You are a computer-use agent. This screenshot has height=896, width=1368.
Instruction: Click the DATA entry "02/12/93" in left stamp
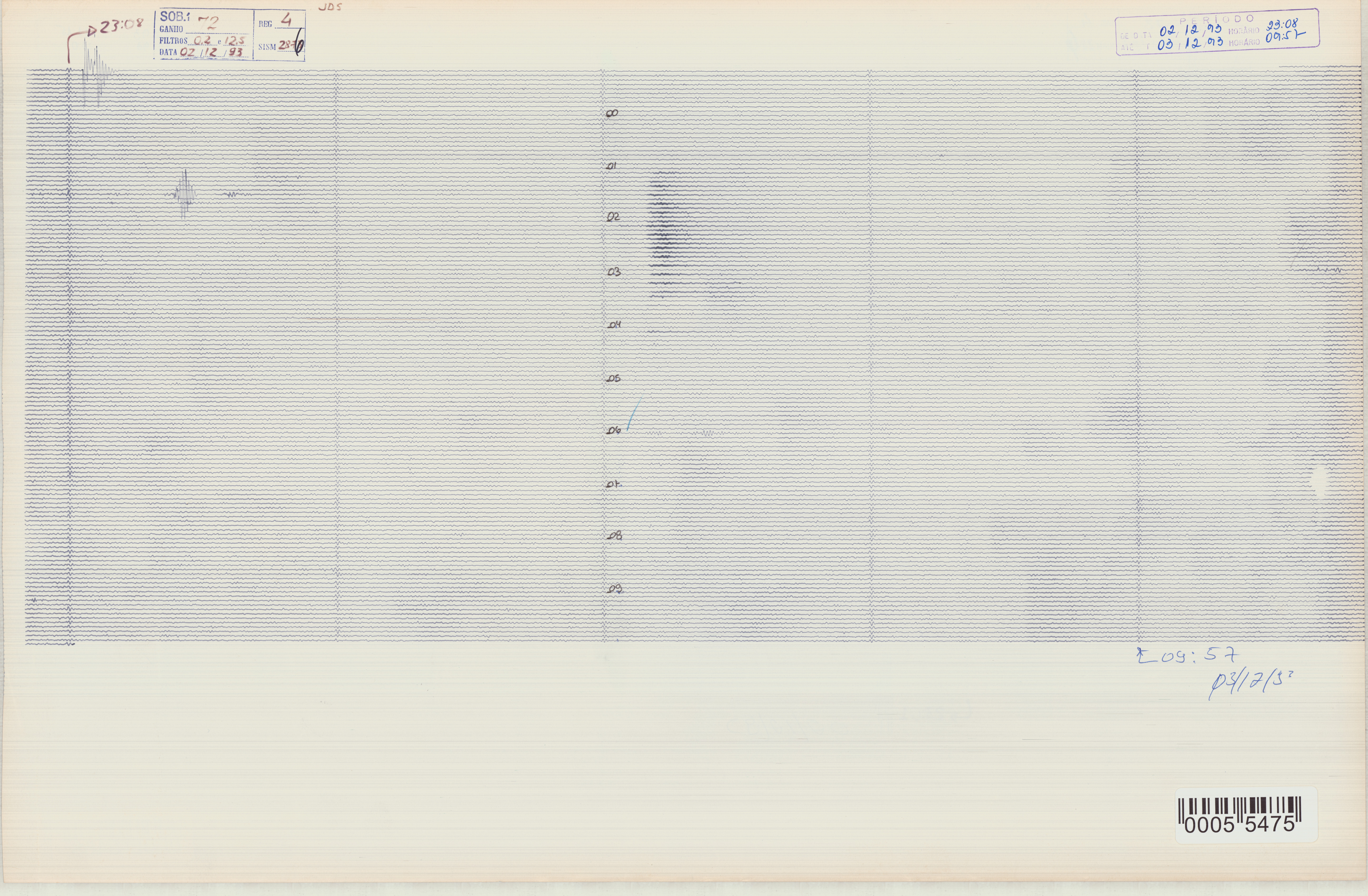pos(212,52)
